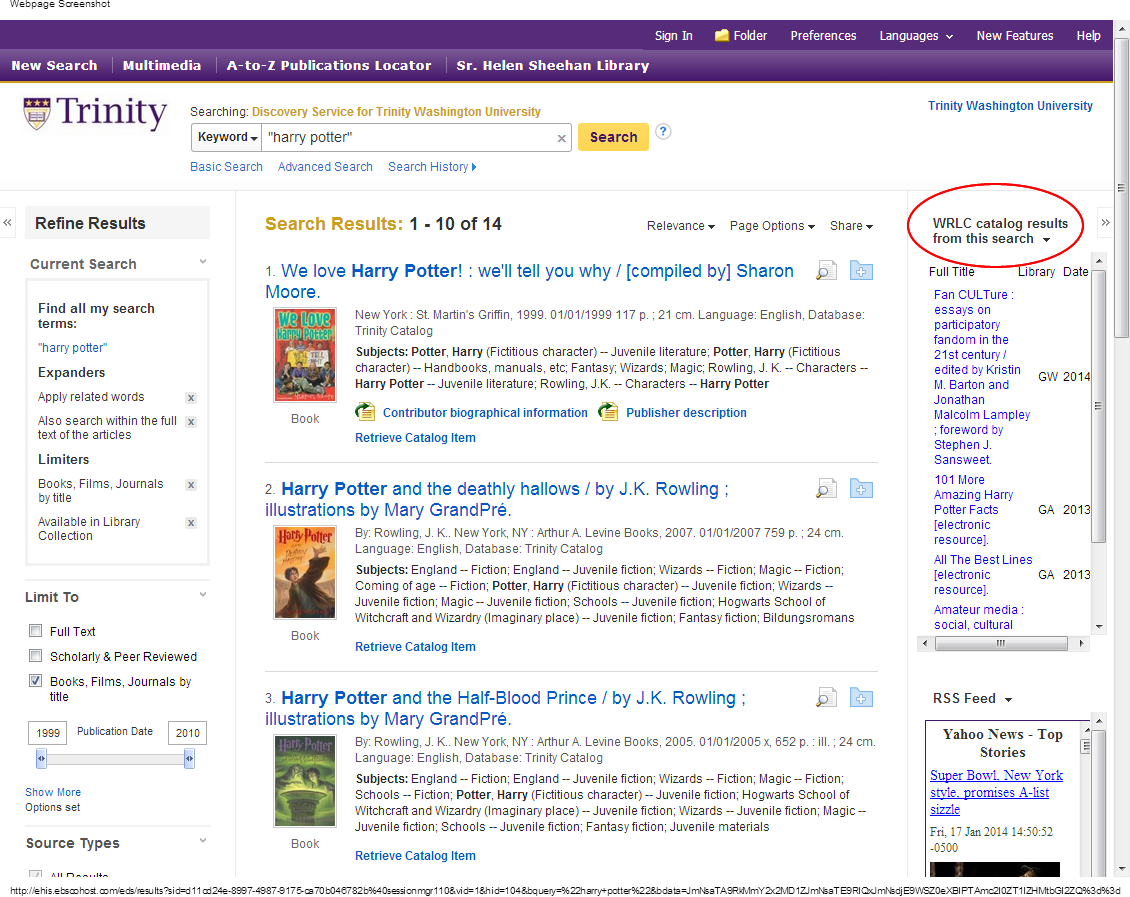
Task: Open preview icon for Half-Blood Prince result
Action: pyautogui.click(x=826, y=698)
